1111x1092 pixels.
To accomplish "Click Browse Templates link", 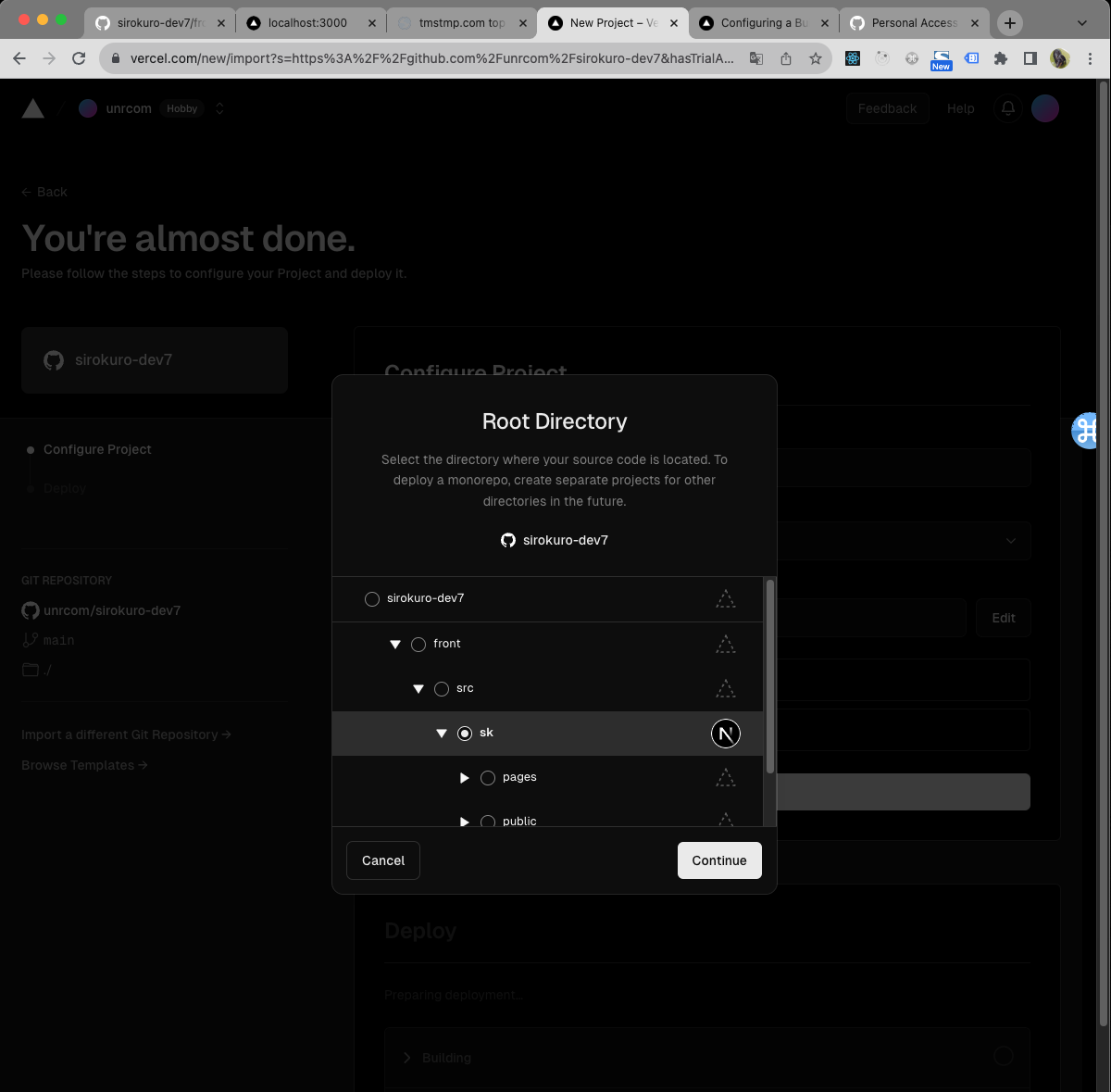I will point(84,765).
